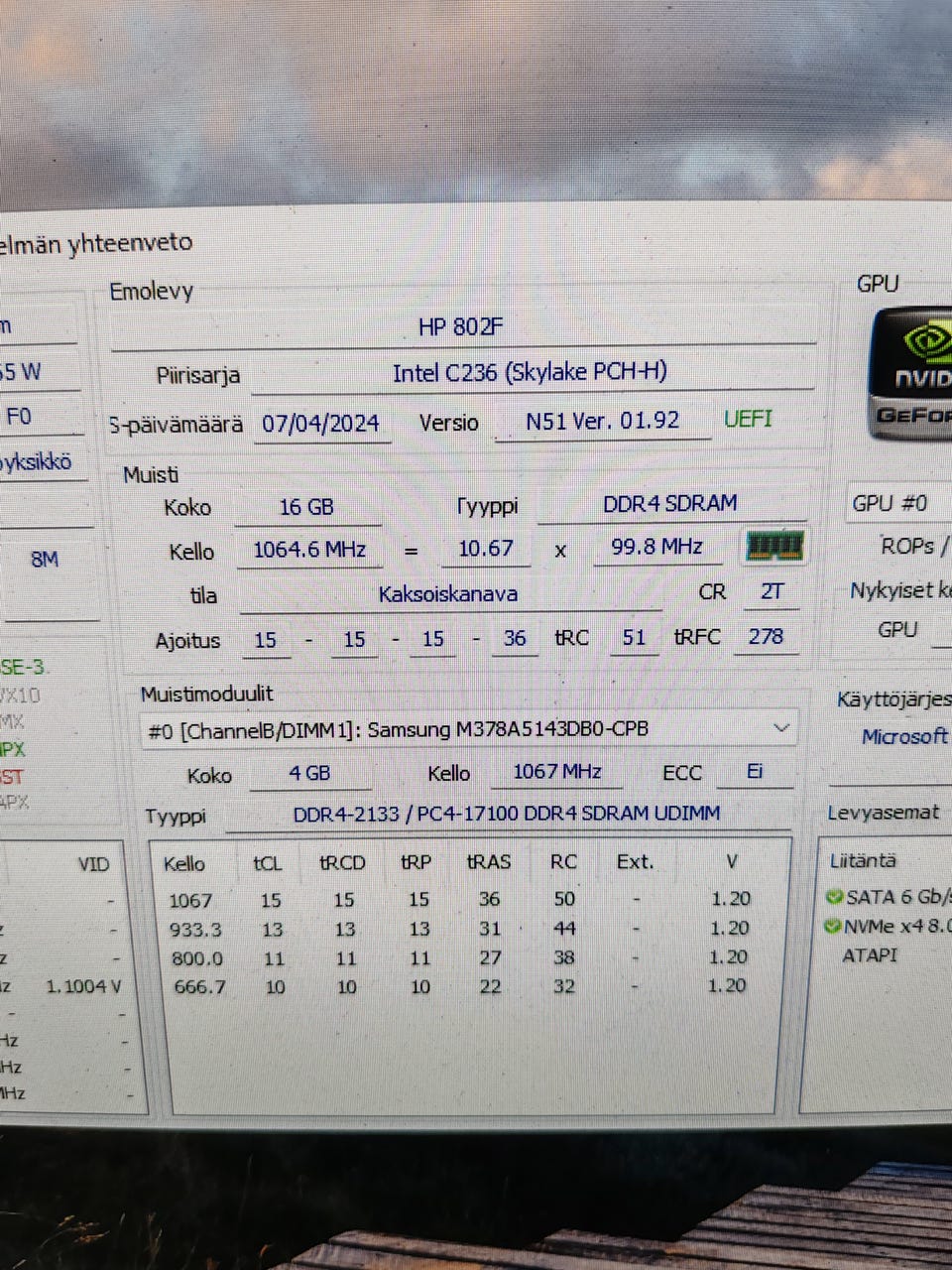Click the DDR4-2133 / PC4-17100 type field
Viewport: 952px width, 1270px height.
[507, 814]
